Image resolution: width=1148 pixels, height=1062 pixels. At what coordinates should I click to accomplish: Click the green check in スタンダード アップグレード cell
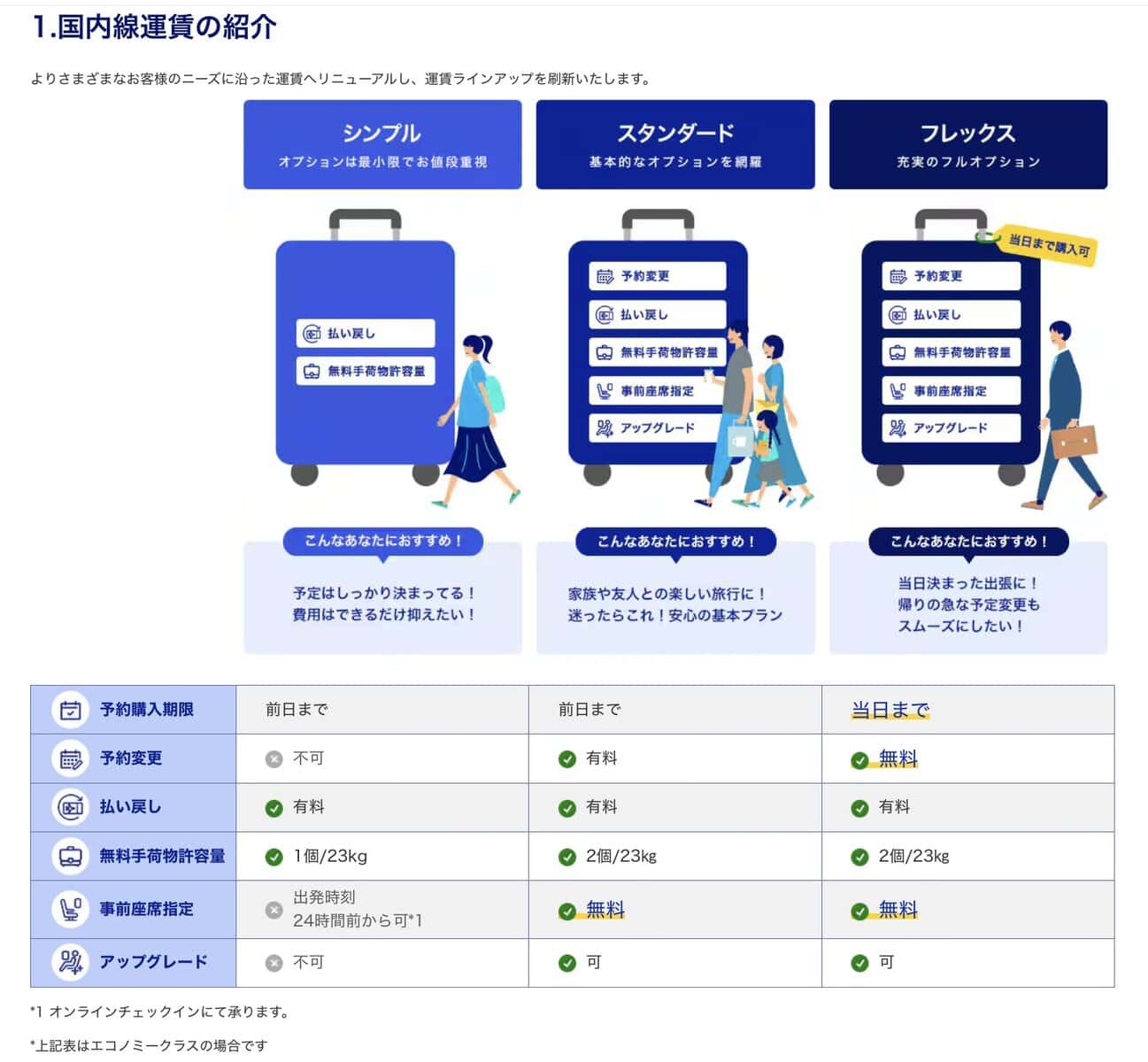point(567,963)
